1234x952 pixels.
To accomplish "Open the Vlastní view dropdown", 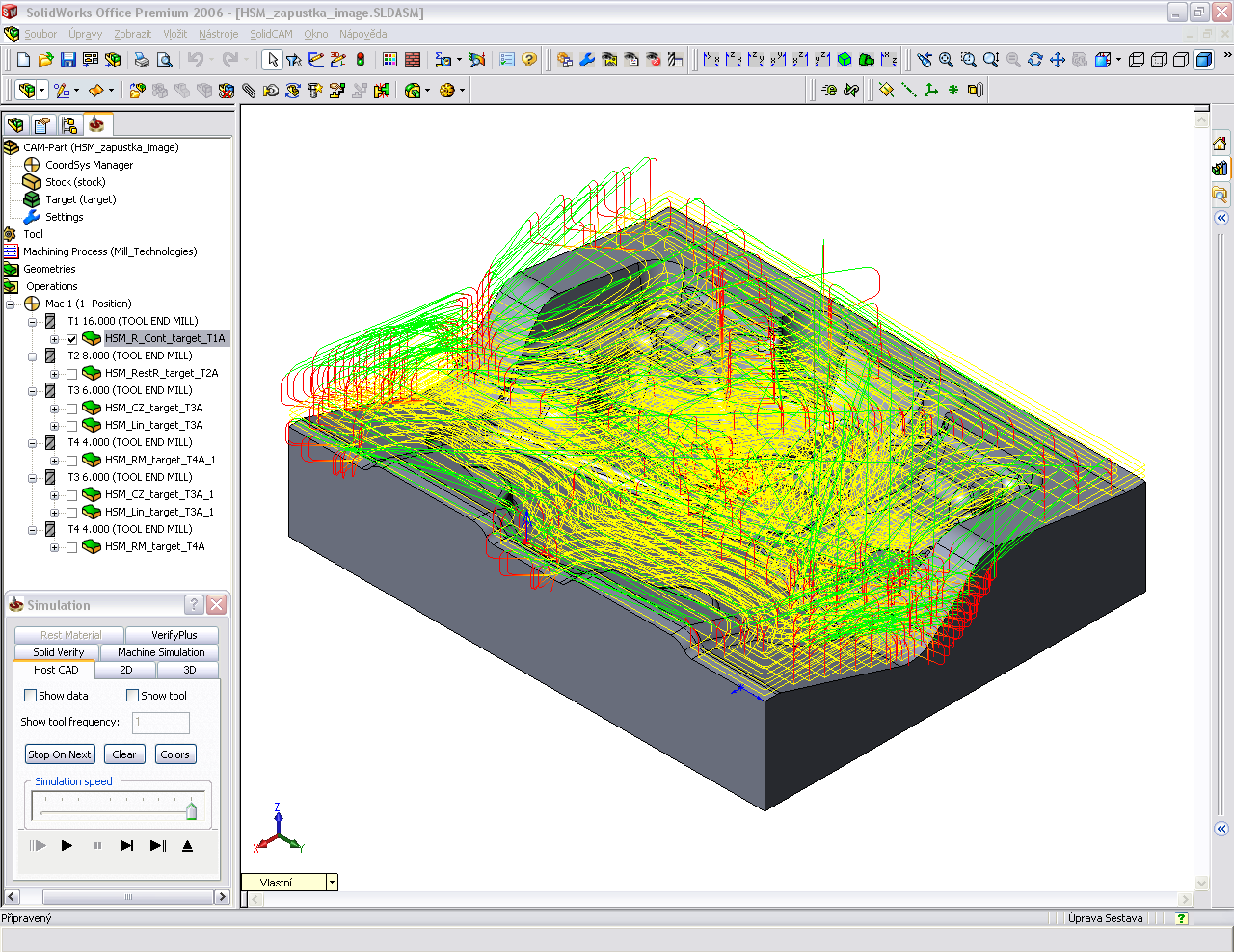I will pyautogui.click(x=332, y=882).
